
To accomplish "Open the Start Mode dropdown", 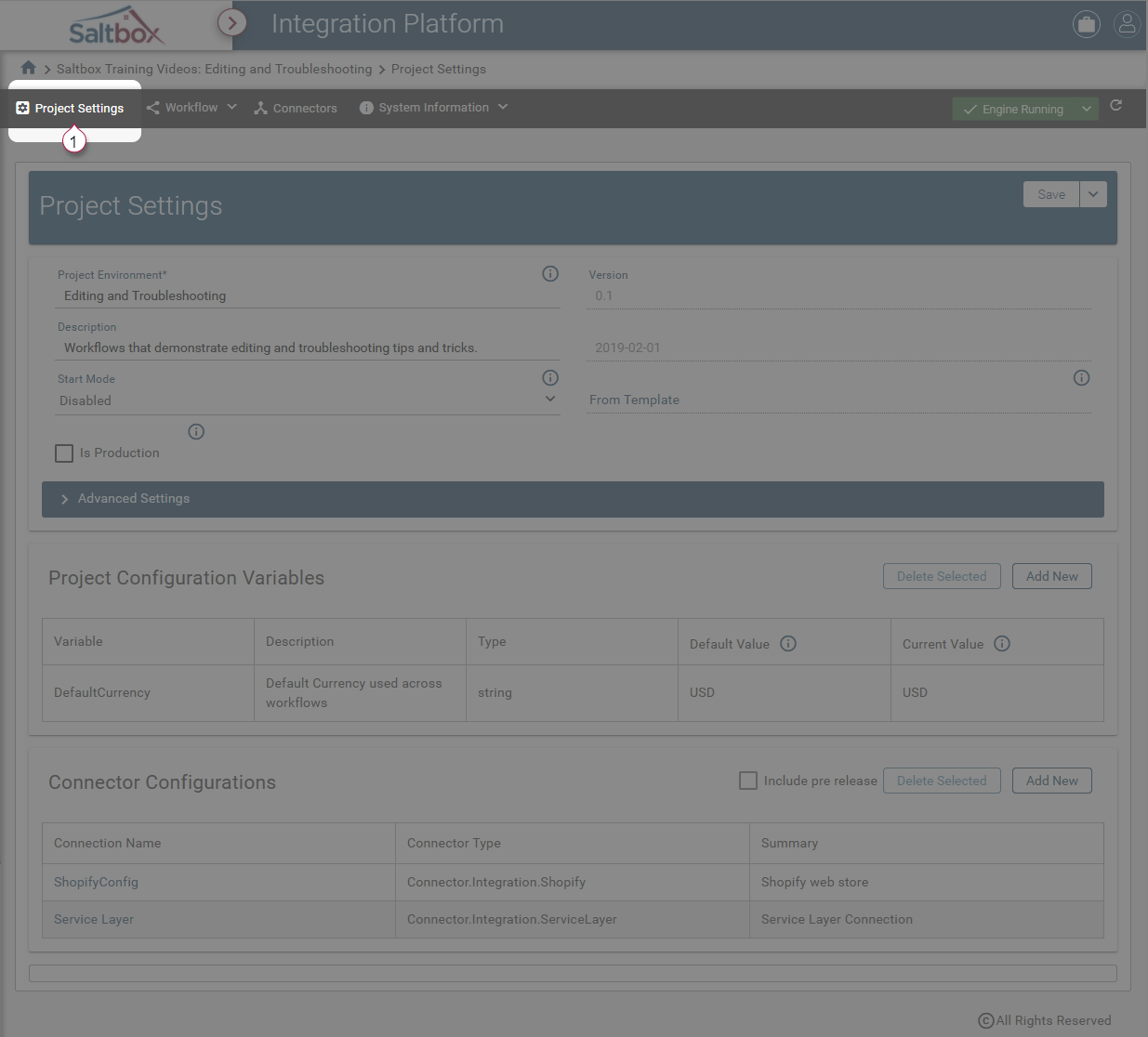I will 307,400.
